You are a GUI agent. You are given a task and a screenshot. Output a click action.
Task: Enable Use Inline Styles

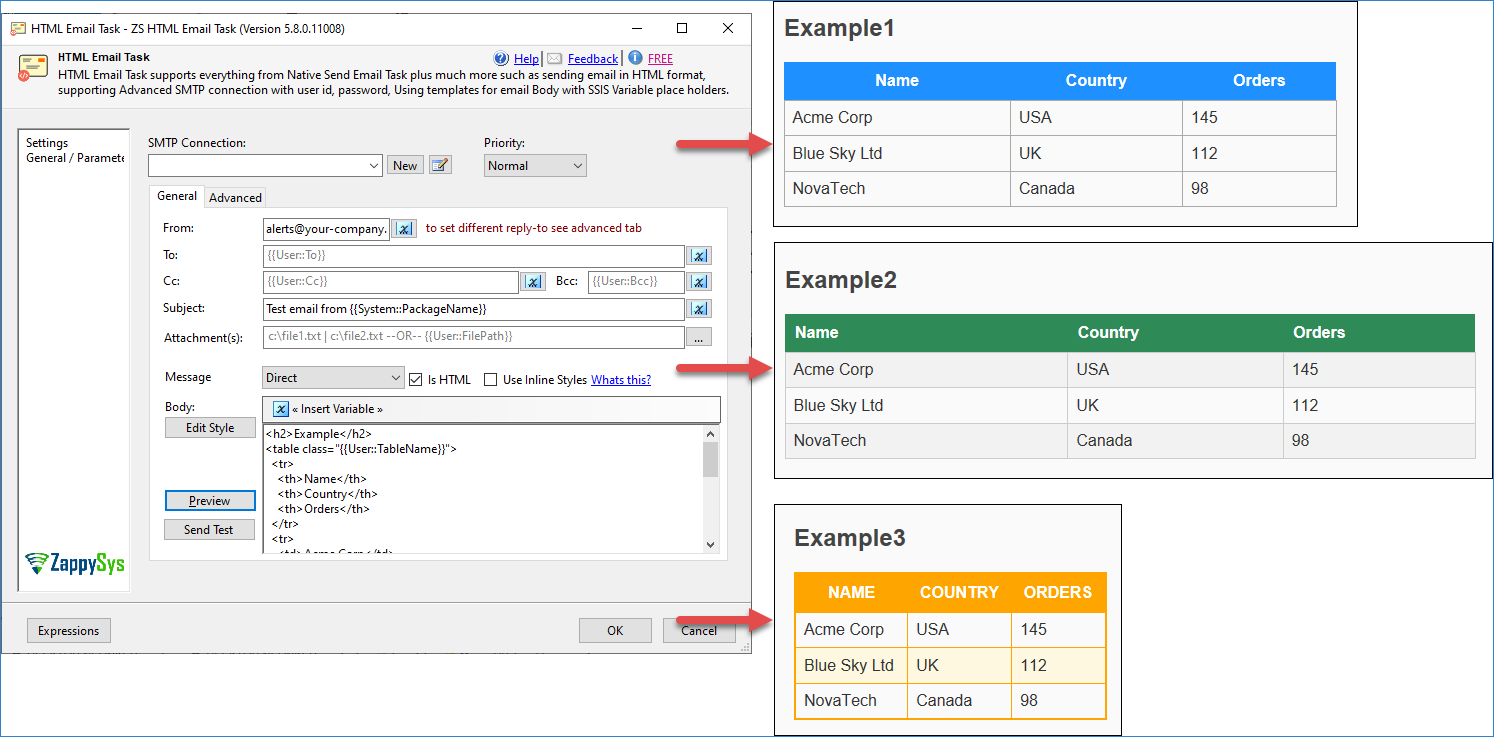(x=490, y=378)
